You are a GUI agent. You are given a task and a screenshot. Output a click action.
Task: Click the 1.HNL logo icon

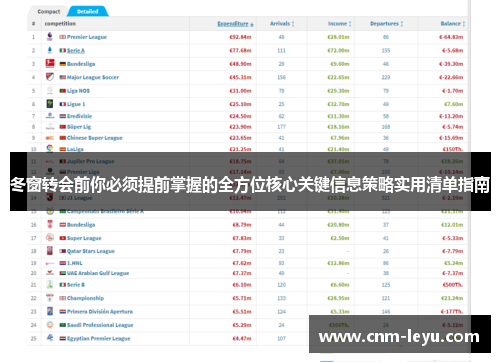pyautogui.click(x=50, y=263)
